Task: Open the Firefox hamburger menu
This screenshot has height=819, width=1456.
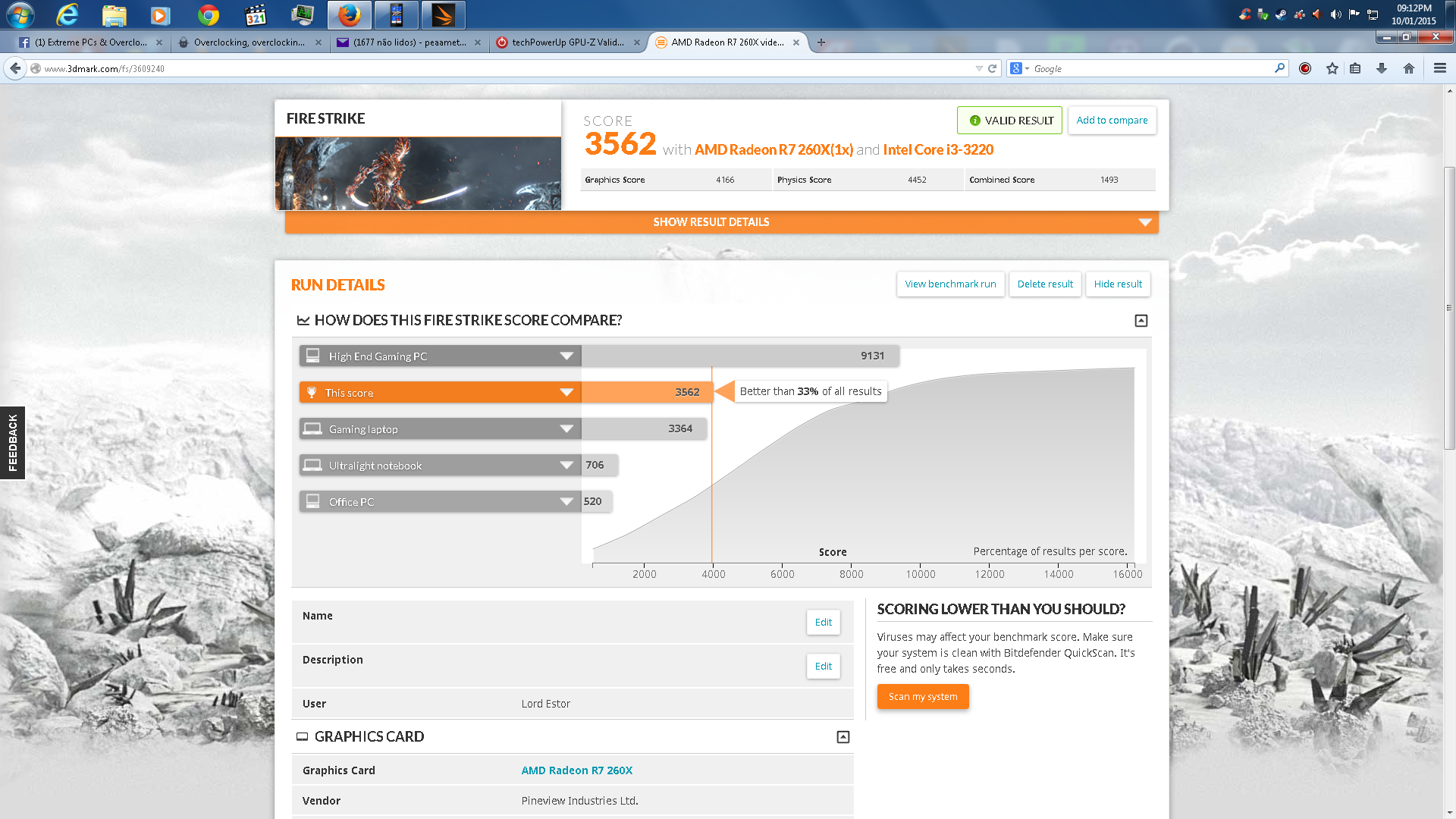Action: (1440, 68)
